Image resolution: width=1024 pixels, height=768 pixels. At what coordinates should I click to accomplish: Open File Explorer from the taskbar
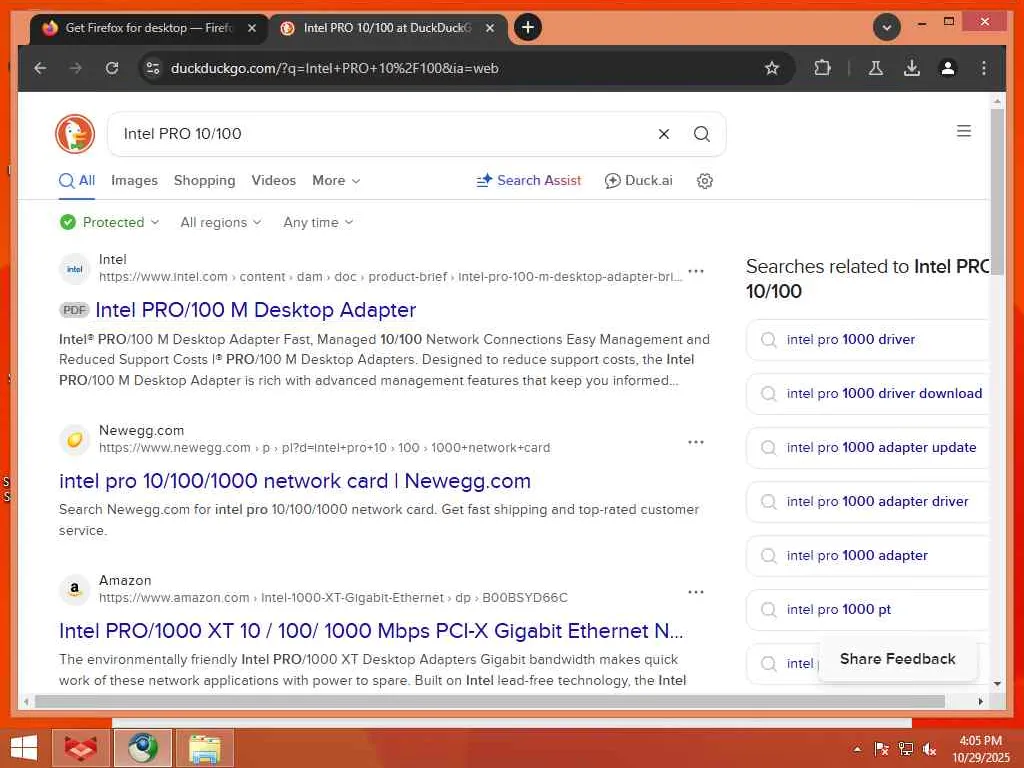click(x=204, y=748)
